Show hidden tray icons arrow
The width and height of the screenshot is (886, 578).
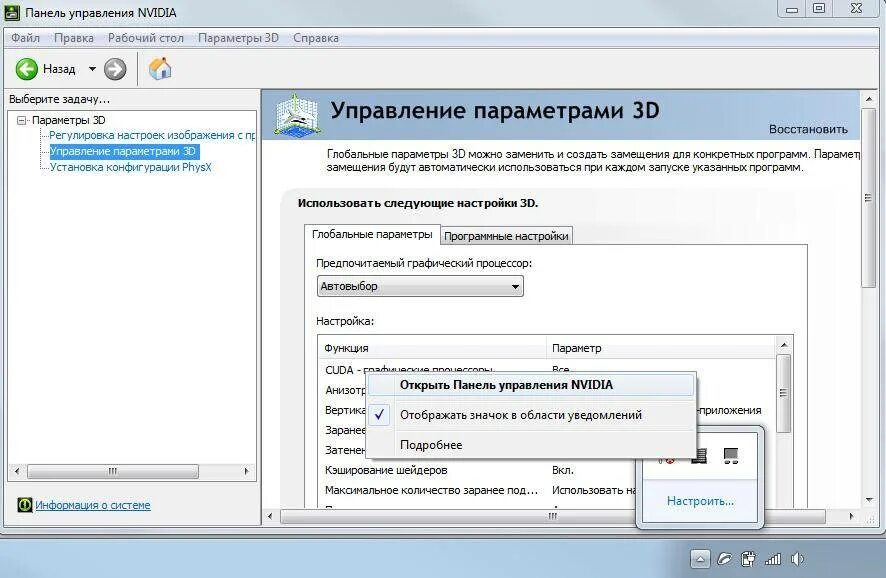coord(700,559)
